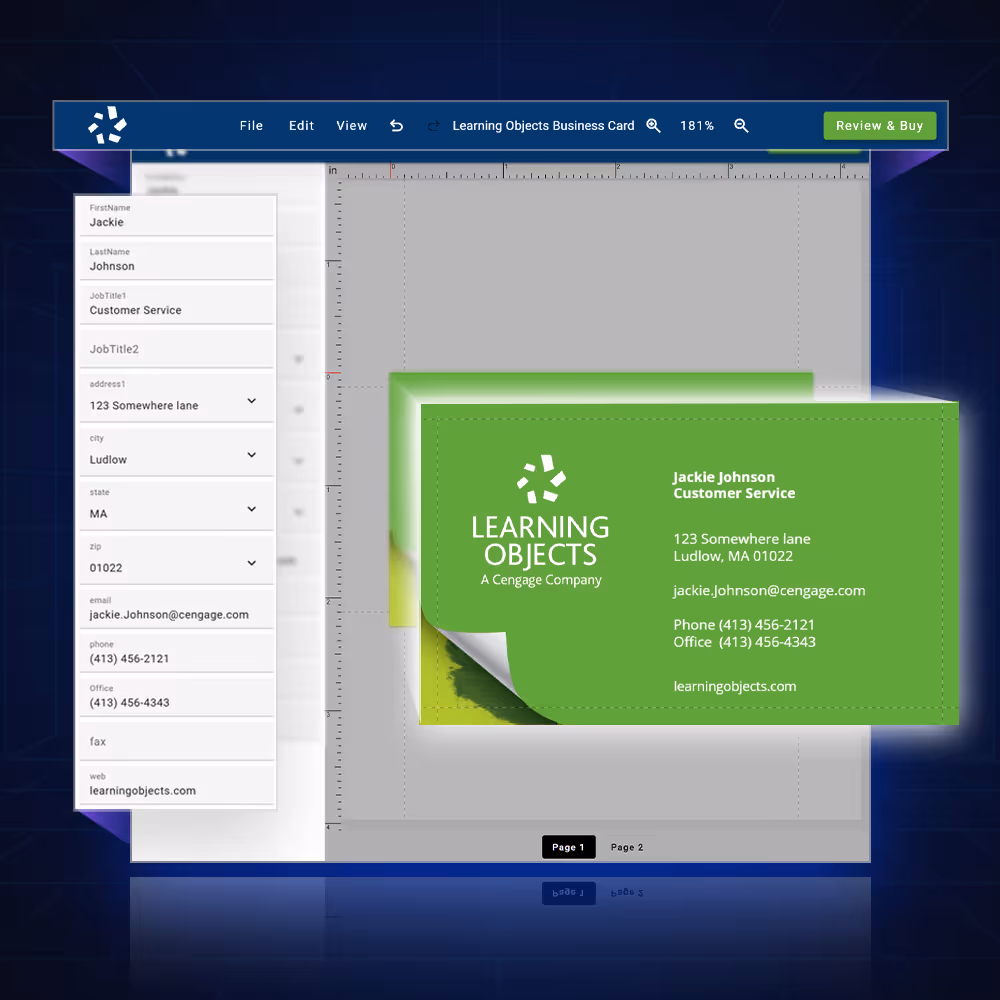Zoom out with the minus magnifier icon

741,126
